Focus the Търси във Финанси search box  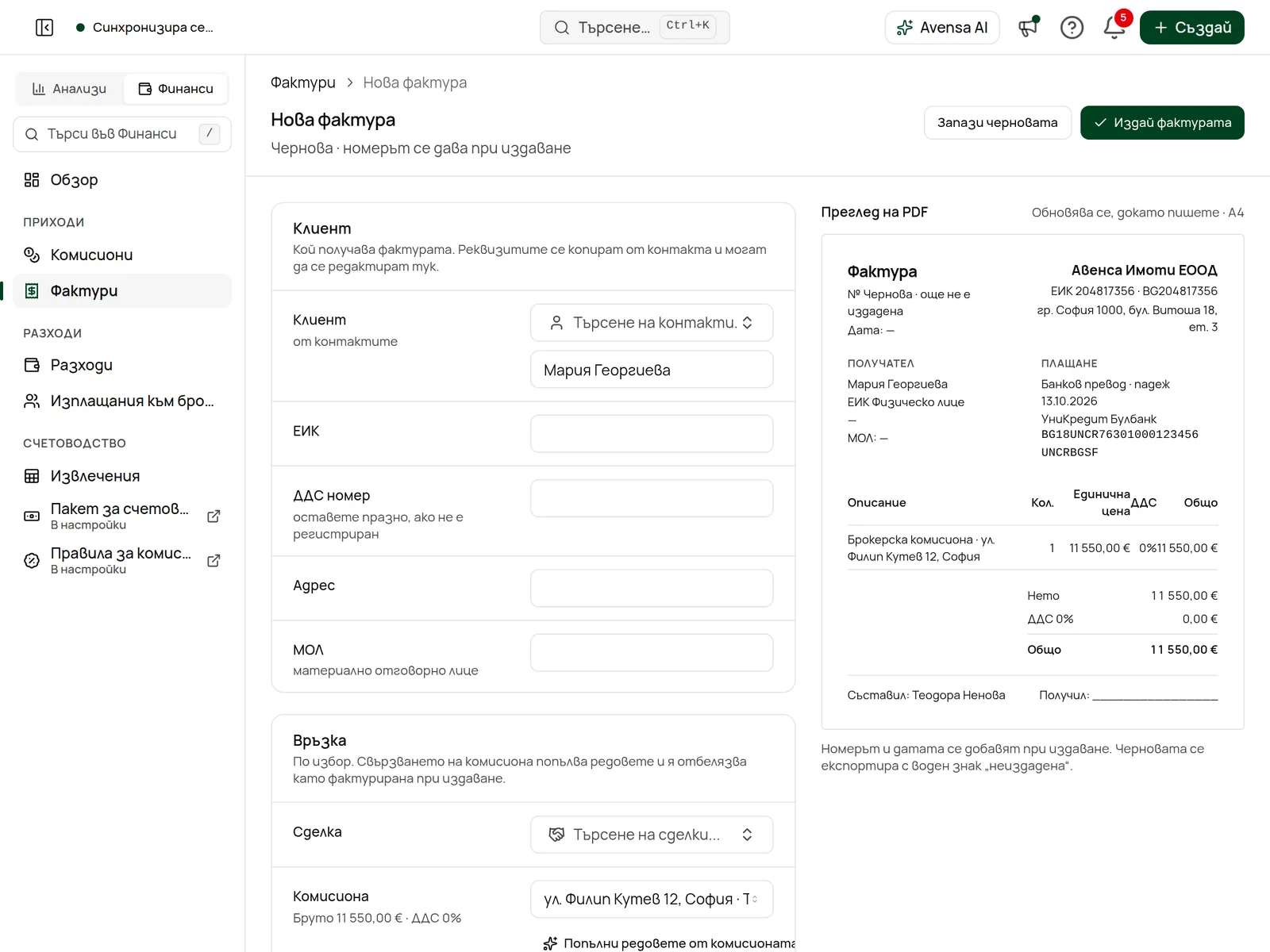[122, 134]
